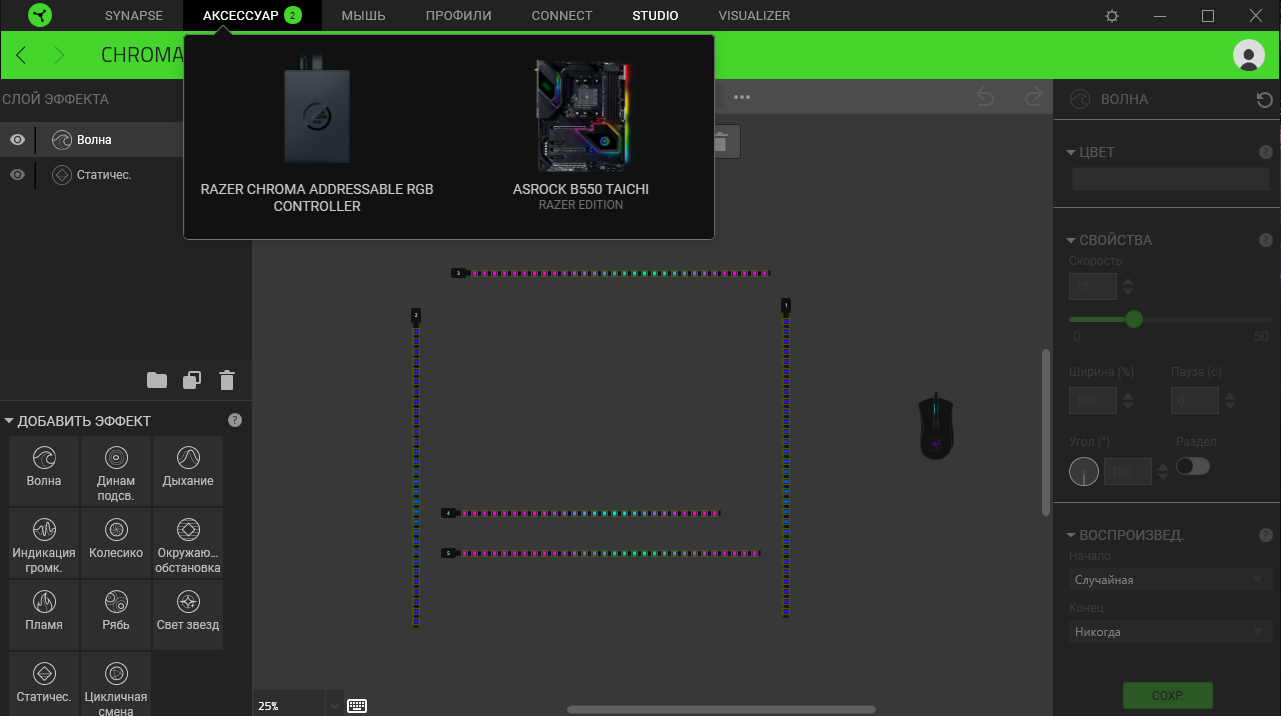
Task: Click the Скорость value field
Action: [1093, 287]
